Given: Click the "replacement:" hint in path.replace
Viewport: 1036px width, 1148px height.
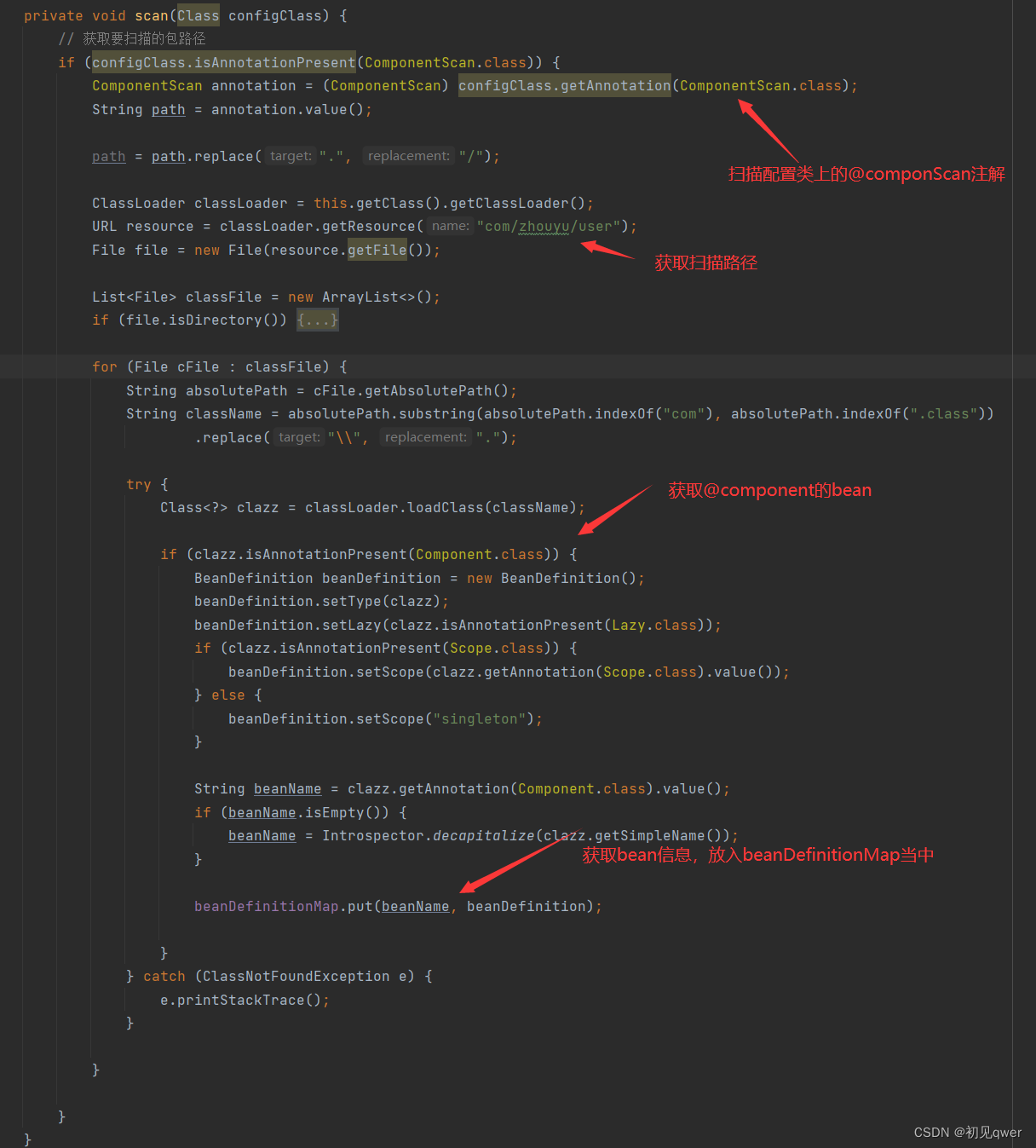Looking at the screenshot, I should tap(408, 156).
